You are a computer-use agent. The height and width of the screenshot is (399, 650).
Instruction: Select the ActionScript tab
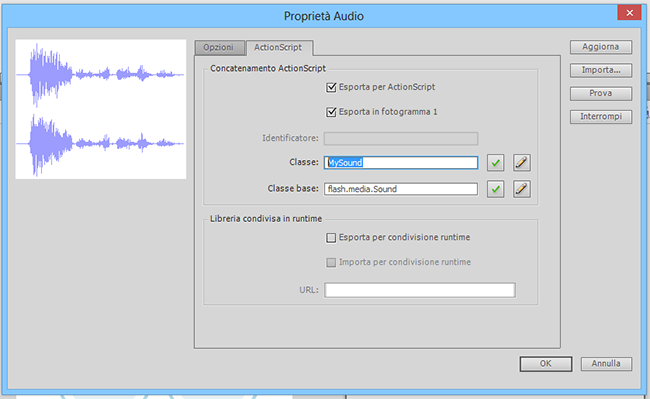[278, 48]
